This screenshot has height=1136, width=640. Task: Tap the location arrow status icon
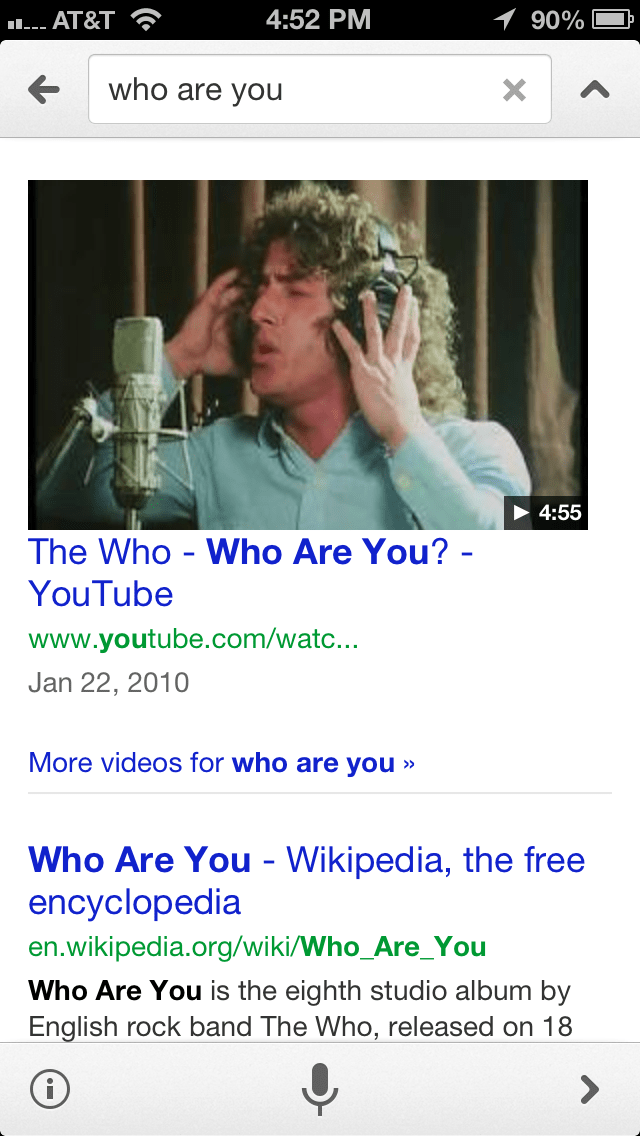[x=505, y=20]
